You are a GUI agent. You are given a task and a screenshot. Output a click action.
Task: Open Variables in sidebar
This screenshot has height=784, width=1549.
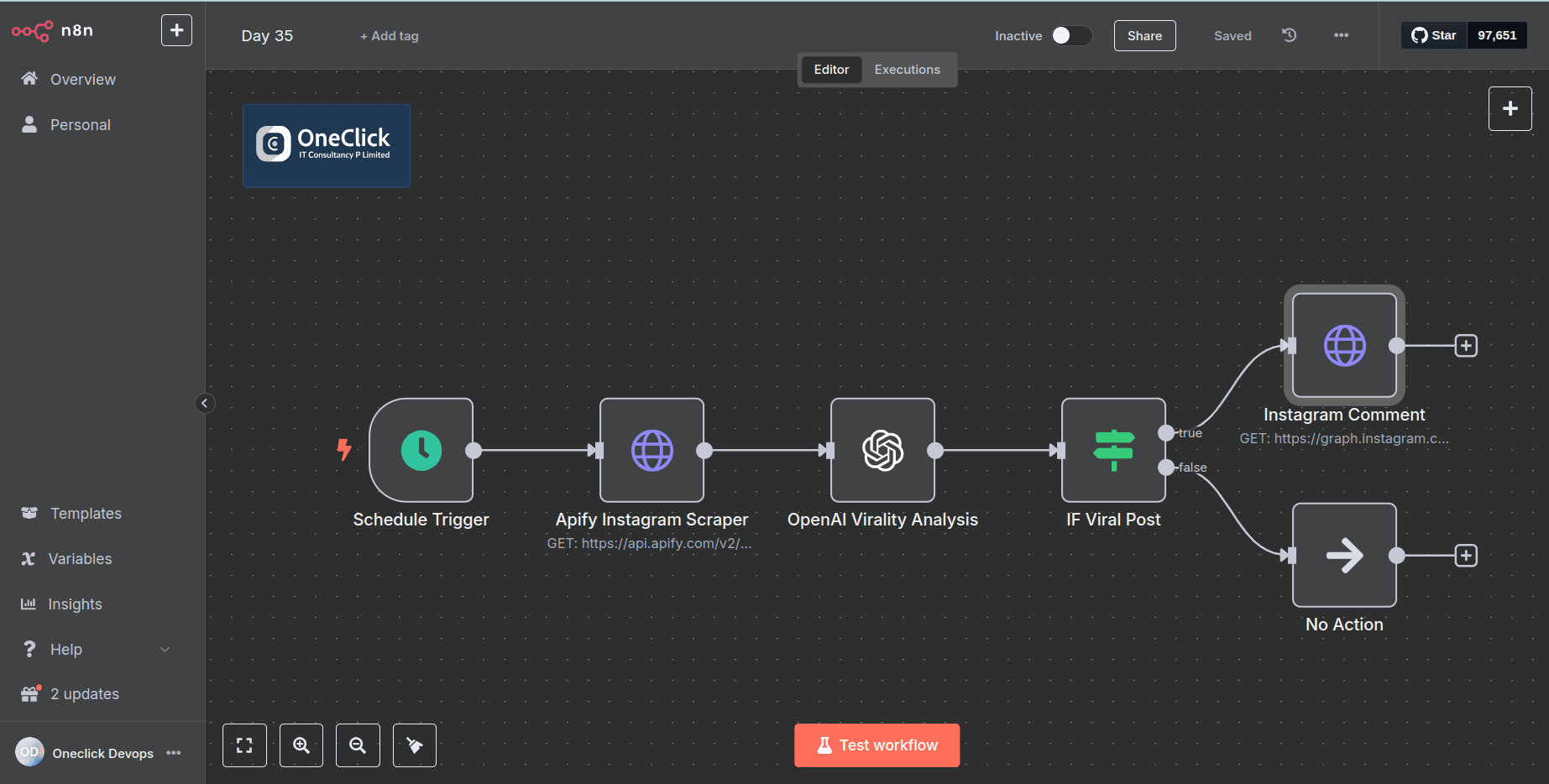[x=80, y=558]
